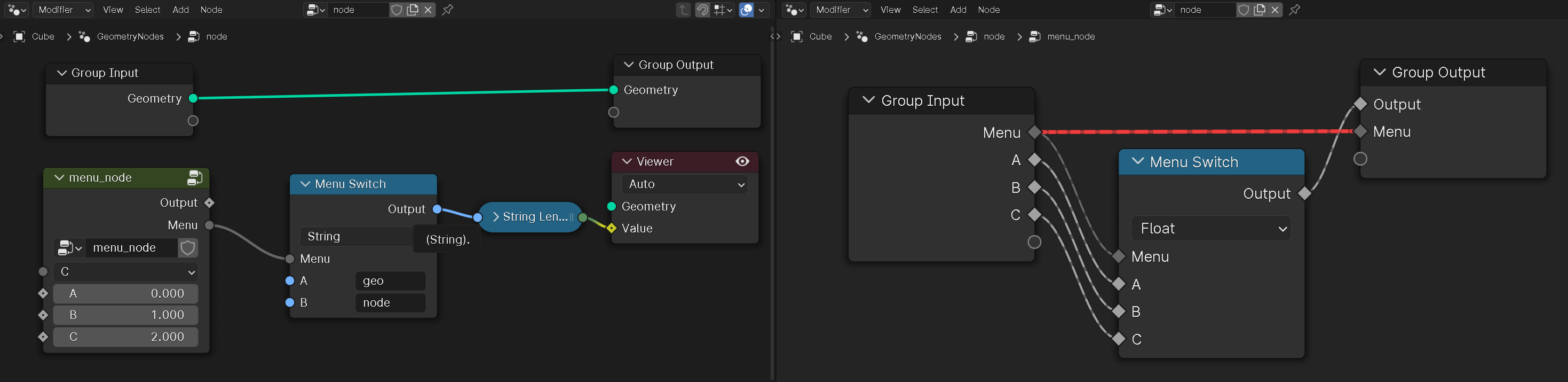
Task: Open editor type selector in right editor
Action: pyautogui.click(x=794, y=10)
